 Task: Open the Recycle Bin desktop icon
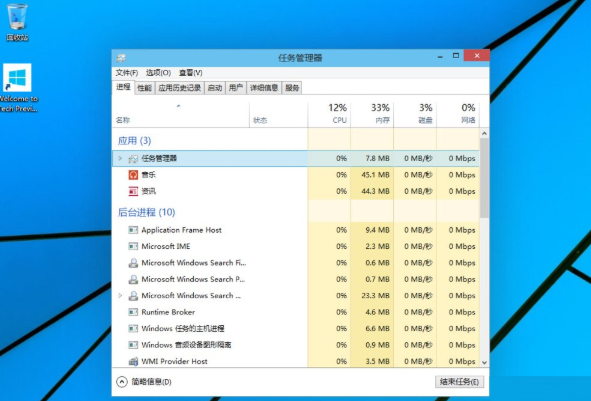(17, 21)
